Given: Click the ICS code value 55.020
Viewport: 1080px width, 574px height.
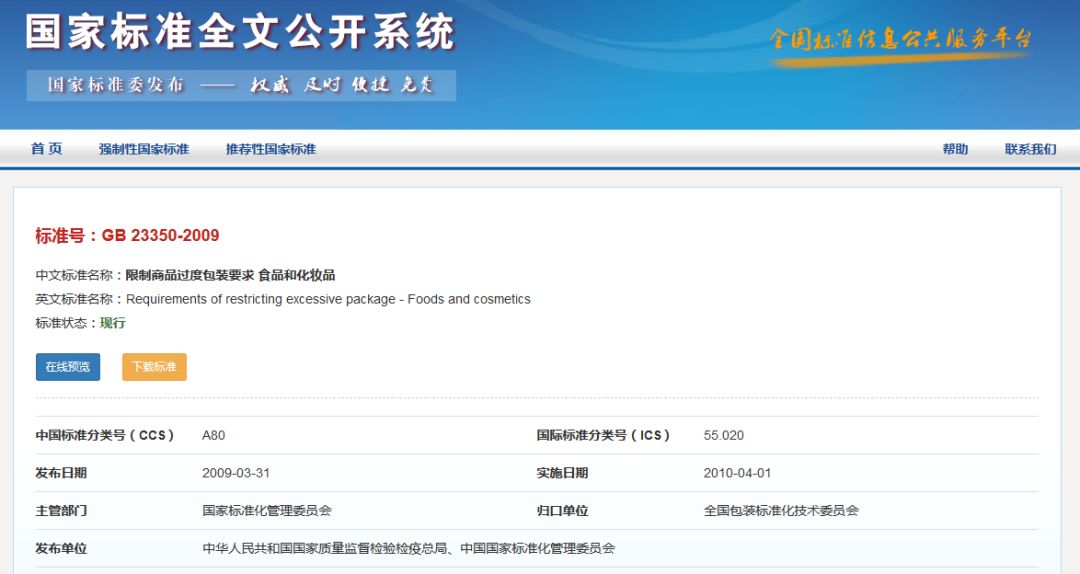Looking at the screenshot, I should click(x=723, y=435).
